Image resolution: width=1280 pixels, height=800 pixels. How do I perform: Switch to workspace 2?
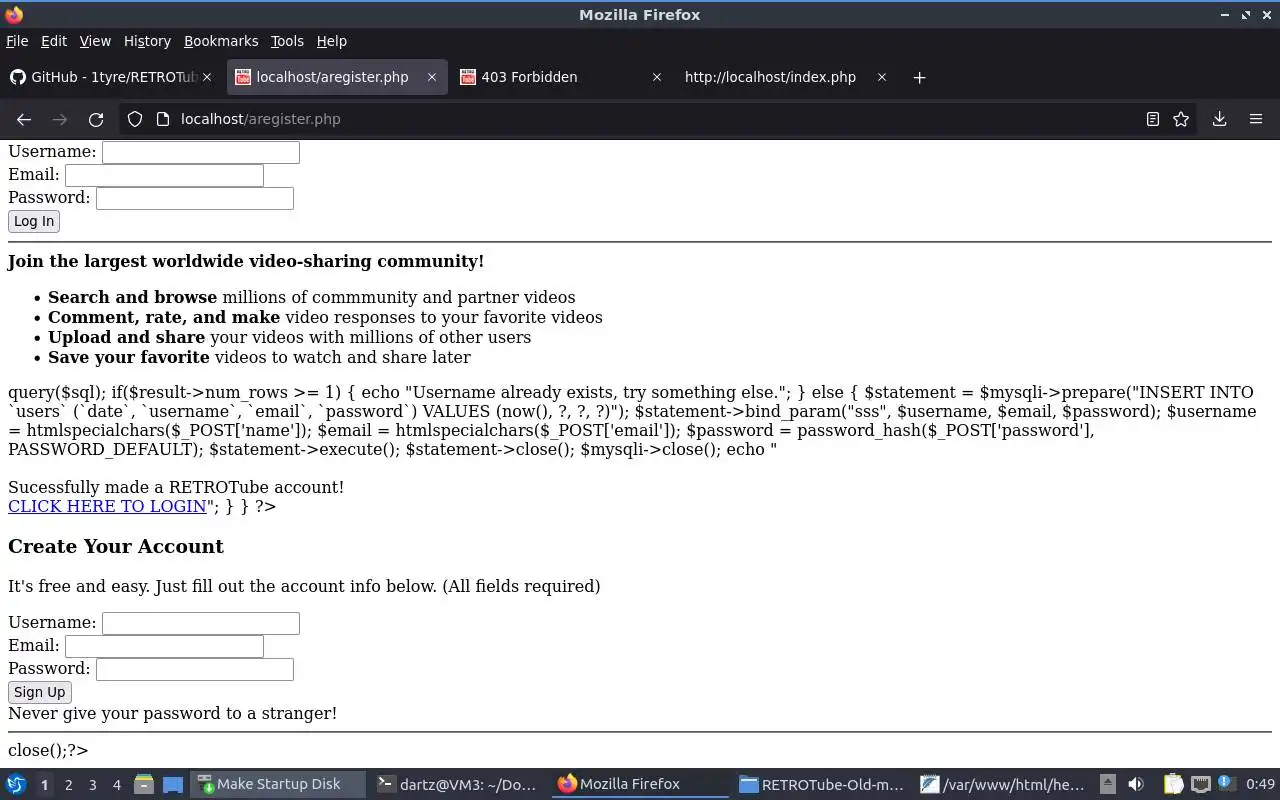(68, 785)
